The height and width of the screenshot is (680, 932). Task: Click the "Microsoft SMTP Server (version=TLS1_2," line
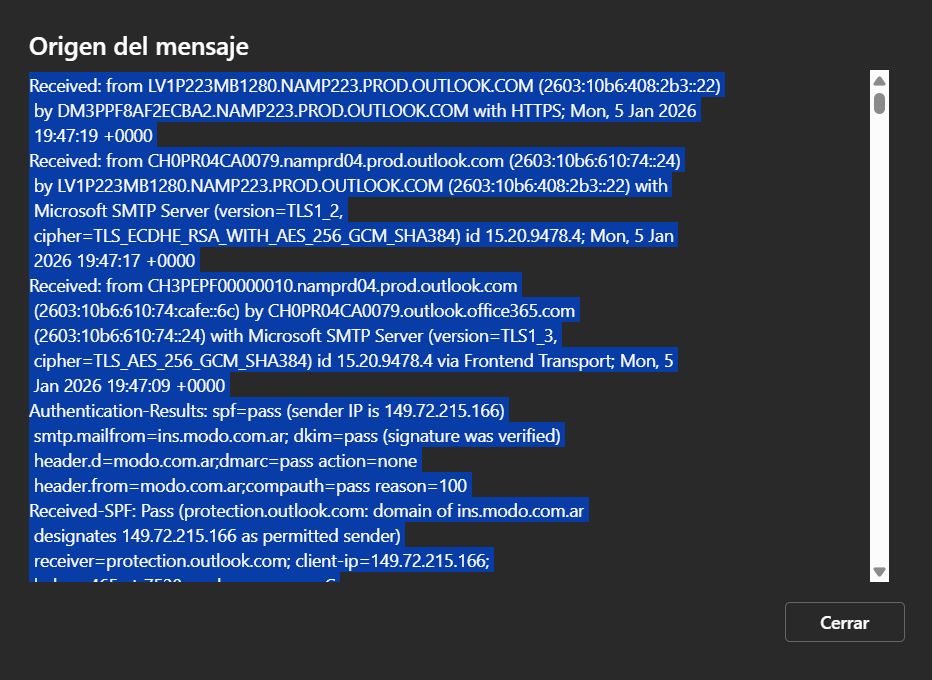coord(190,210)
